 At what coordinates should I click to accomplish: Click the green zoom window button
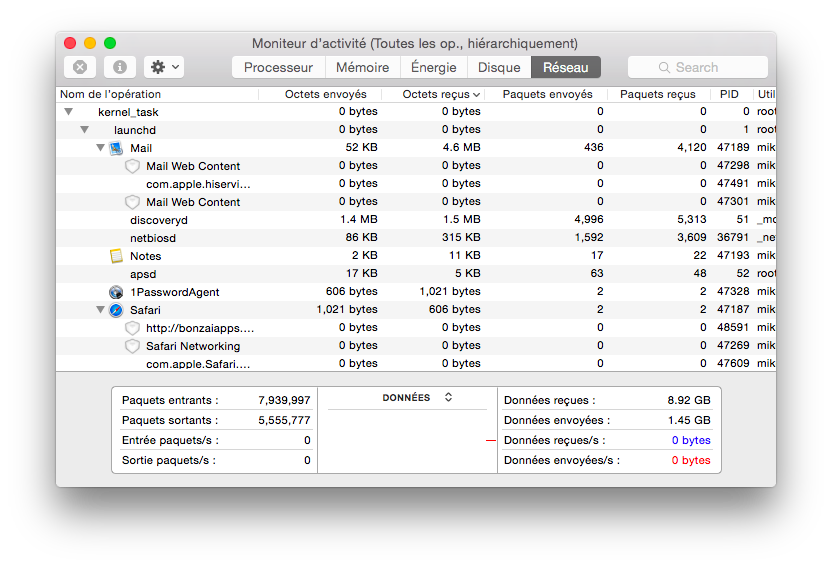tap(110, 43)
